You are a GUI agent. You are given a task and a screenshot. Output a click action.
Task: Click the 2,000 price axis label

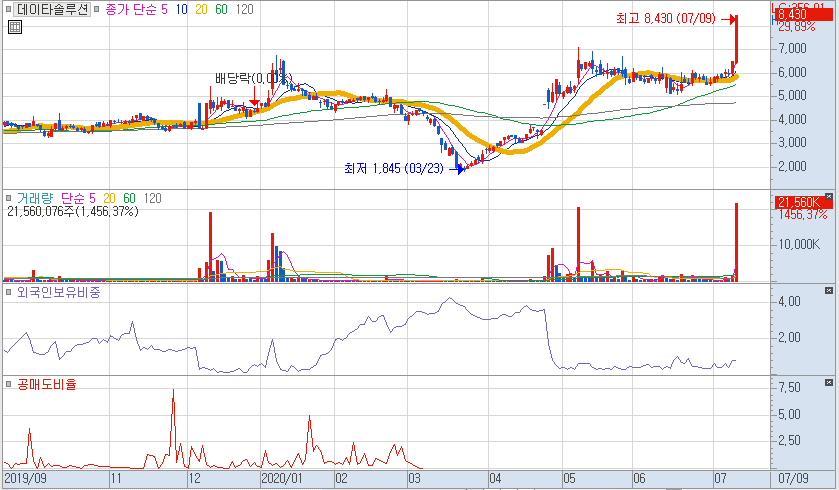(792, 166)
